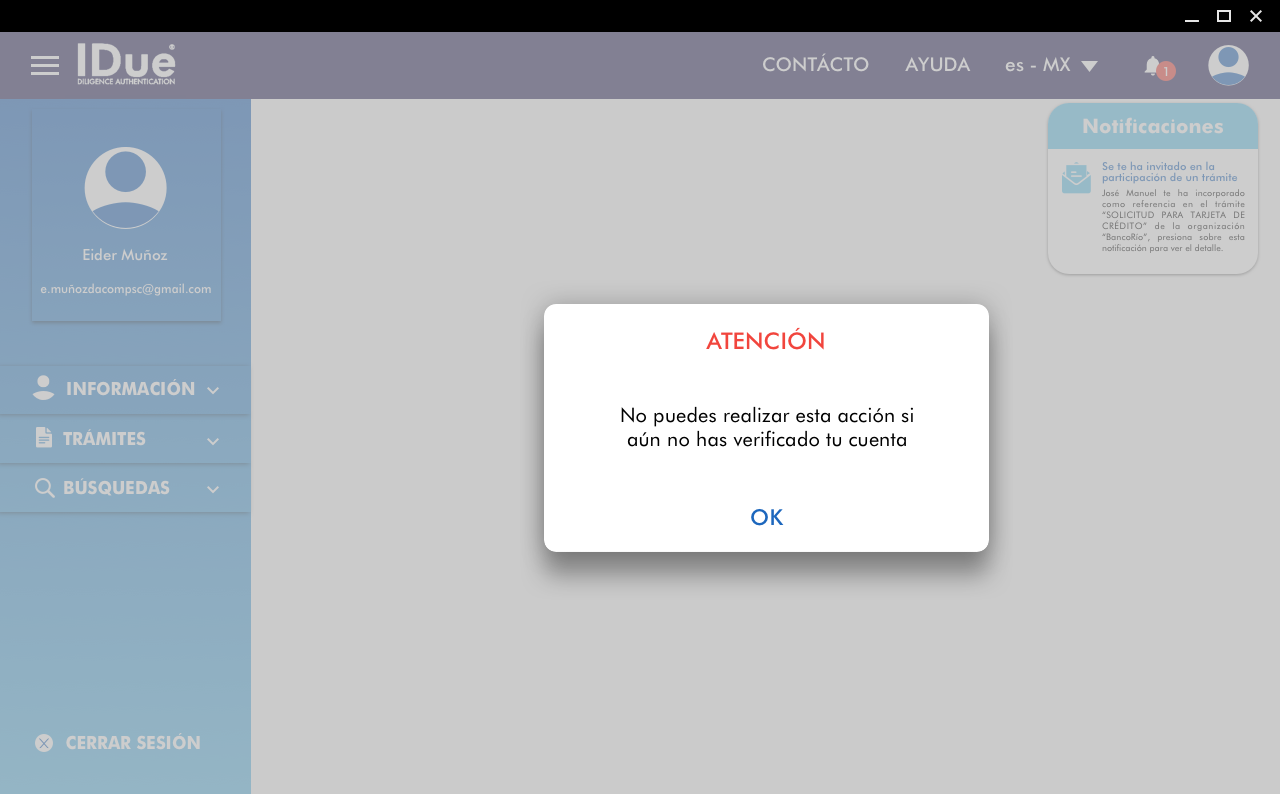This screenshot has height=794, width=1280.
Task: Open the es - MX language dropdown
Action: [1051, 65]
